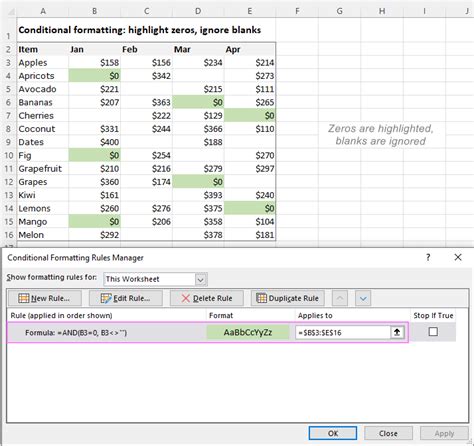Image resolution: width=474 pixels, height=446 pixels.
Task: Move rule down with arrow button
Action: (x=363, y=298)
